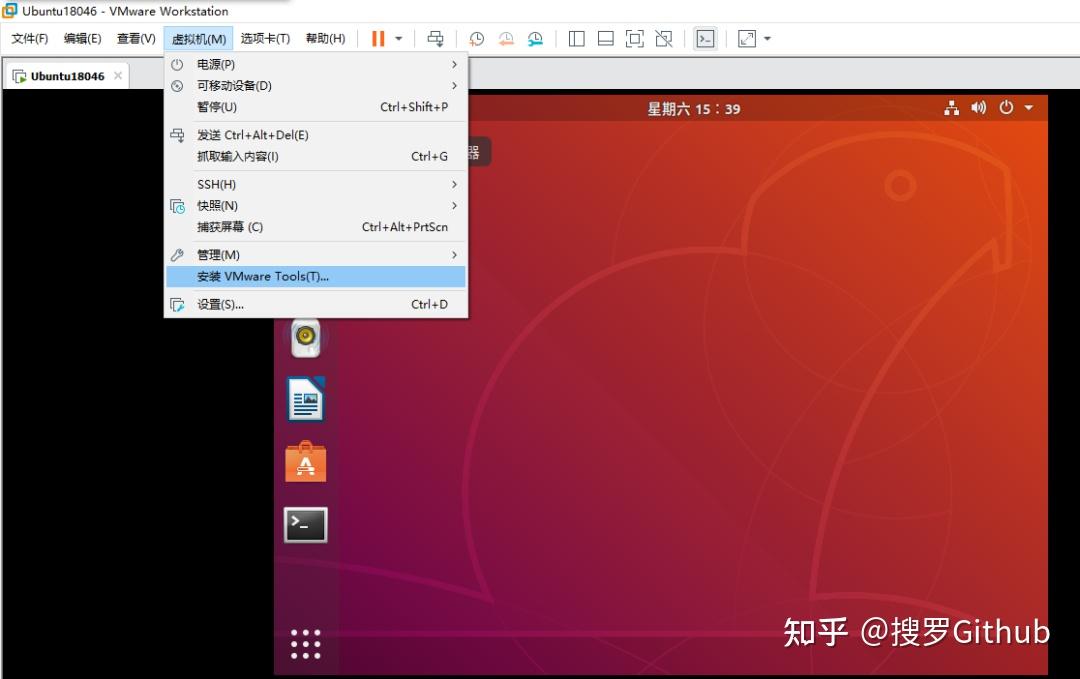Select 发送 Ctrl+Alt+Del(E) menu entry
Viewport: 1080px width, 679px height.
[x=316, y=135]
